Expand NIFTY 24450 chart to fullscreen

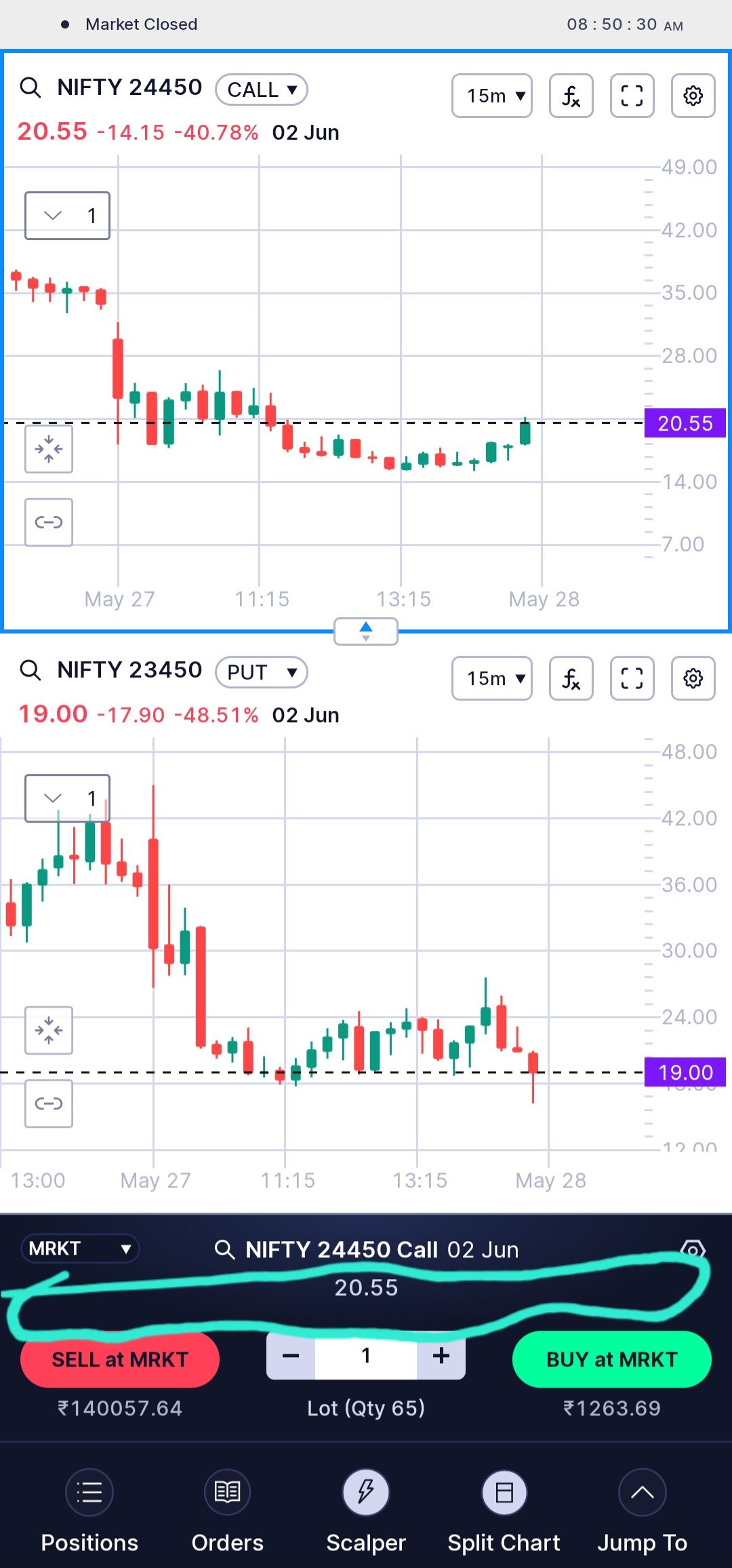632,96
